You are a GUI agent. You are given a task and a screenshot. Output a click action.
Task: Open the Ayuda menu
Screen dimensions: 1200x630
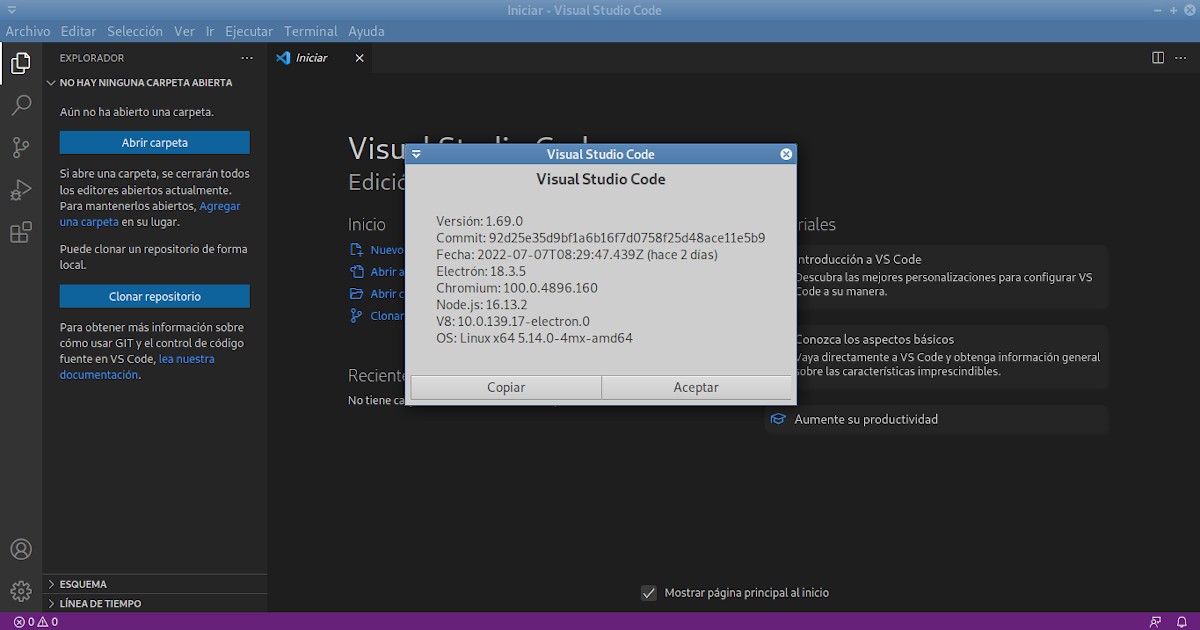(367, 31)
